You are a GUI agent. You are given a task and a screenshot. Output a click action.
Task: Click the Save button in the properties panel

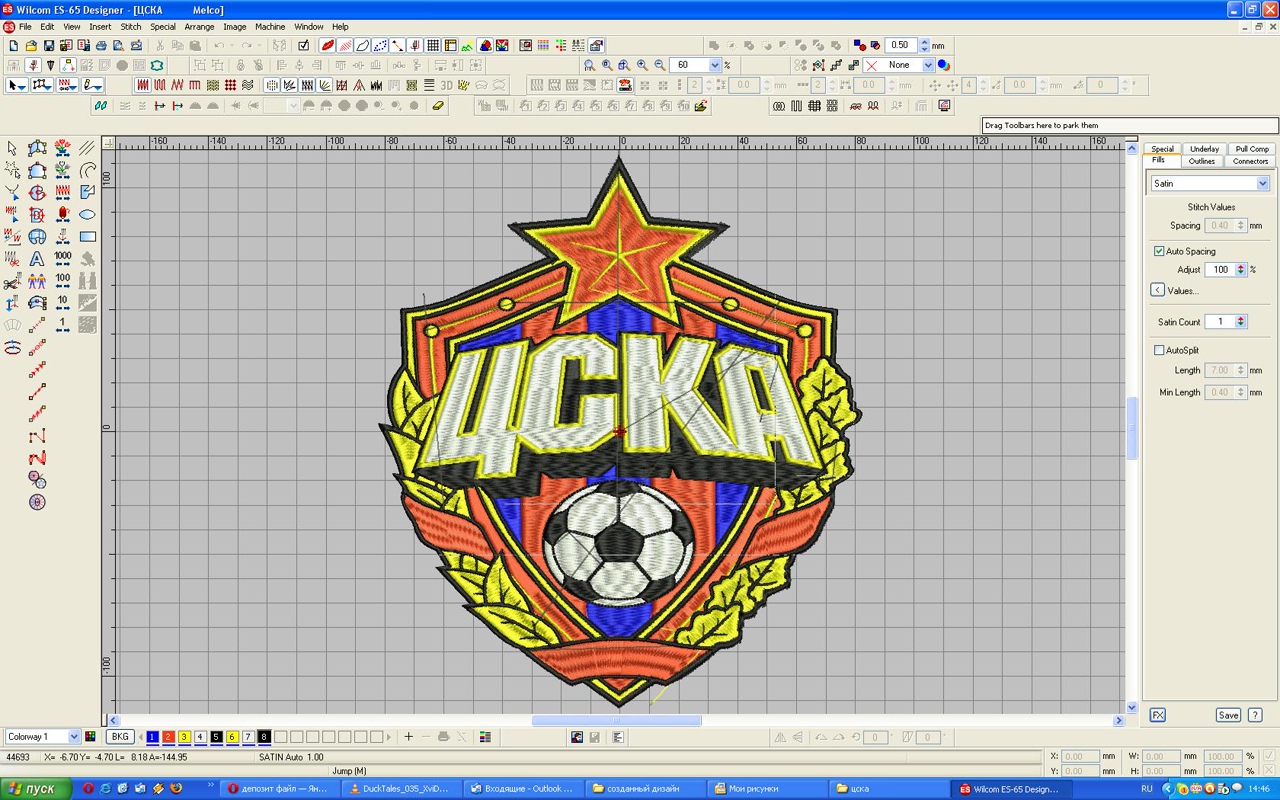[1228, 715]
